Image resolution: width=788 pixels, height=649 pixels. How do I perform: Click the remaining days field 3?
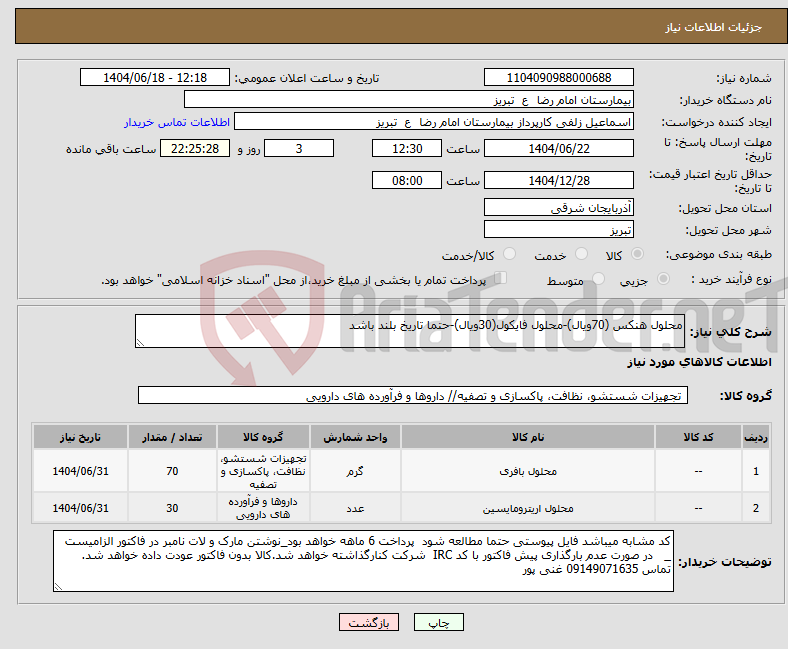299,148
